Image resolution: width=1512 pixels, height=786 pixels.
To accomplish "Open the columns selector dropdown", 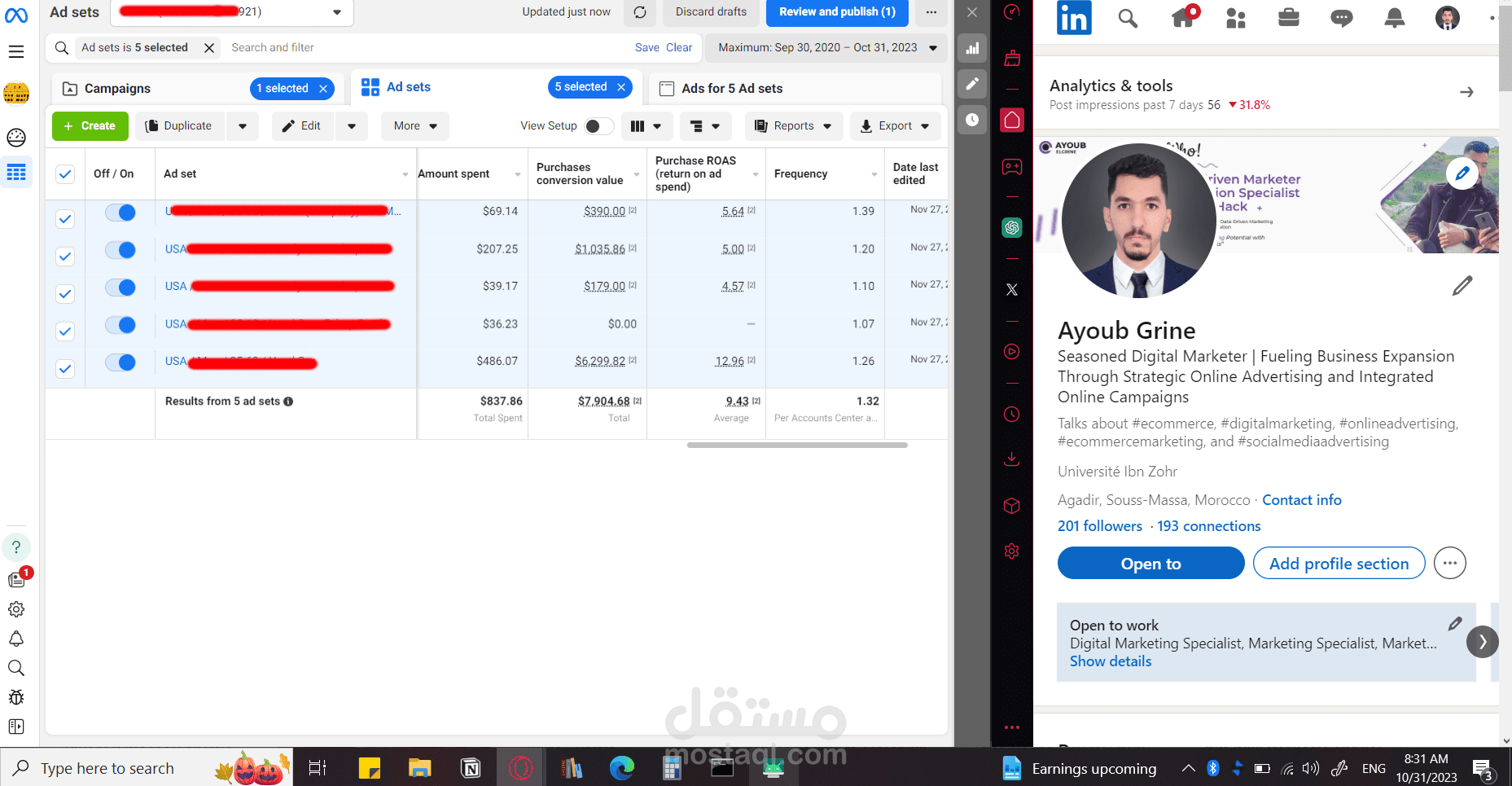I will tap(646, 126).
